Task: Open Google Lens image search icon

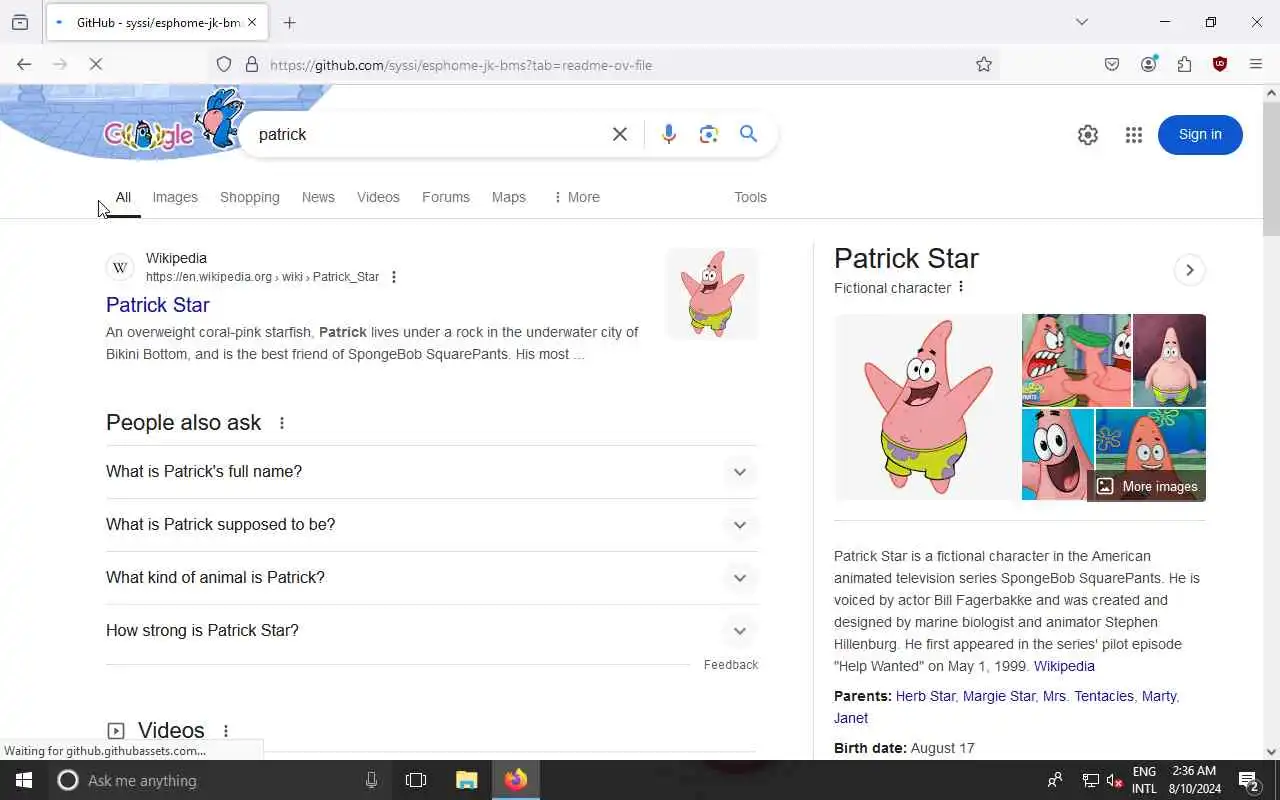Action: click(709, 134)
